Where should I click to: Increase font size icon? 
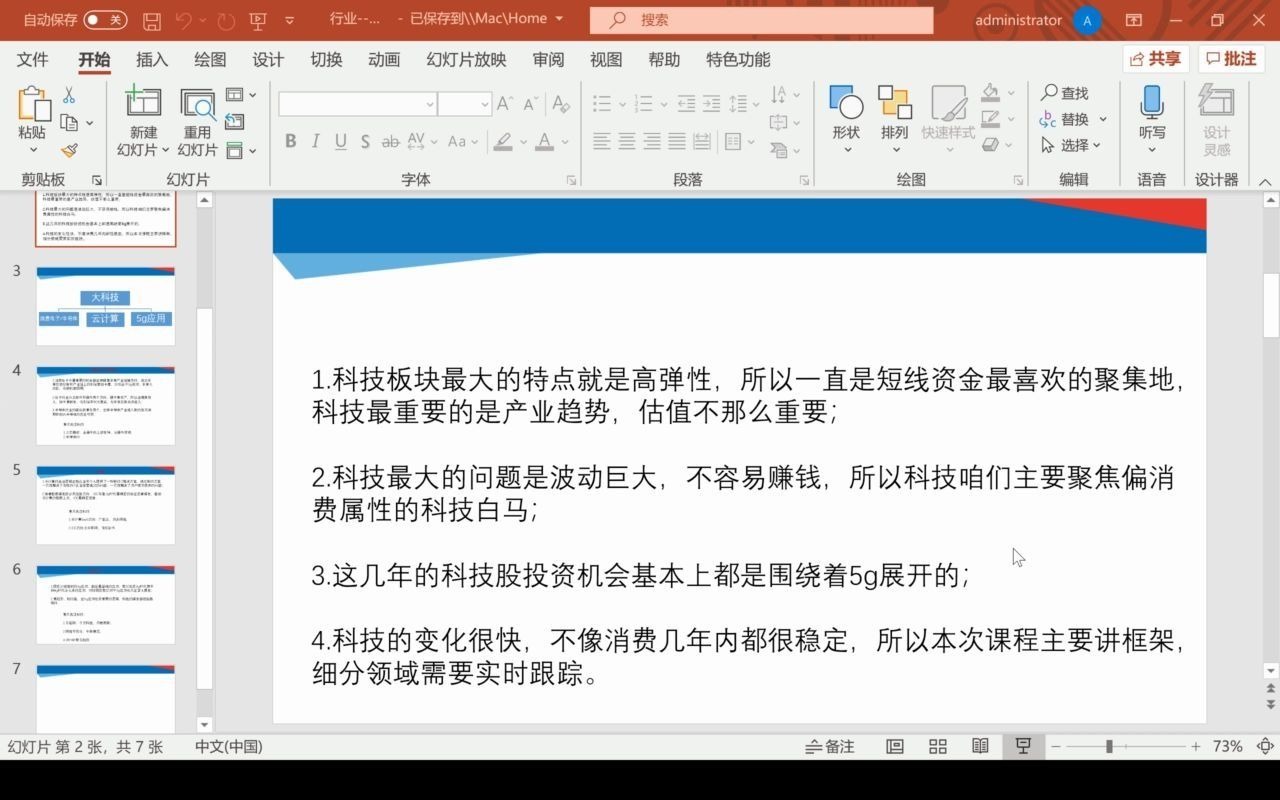tap(506, 104)
